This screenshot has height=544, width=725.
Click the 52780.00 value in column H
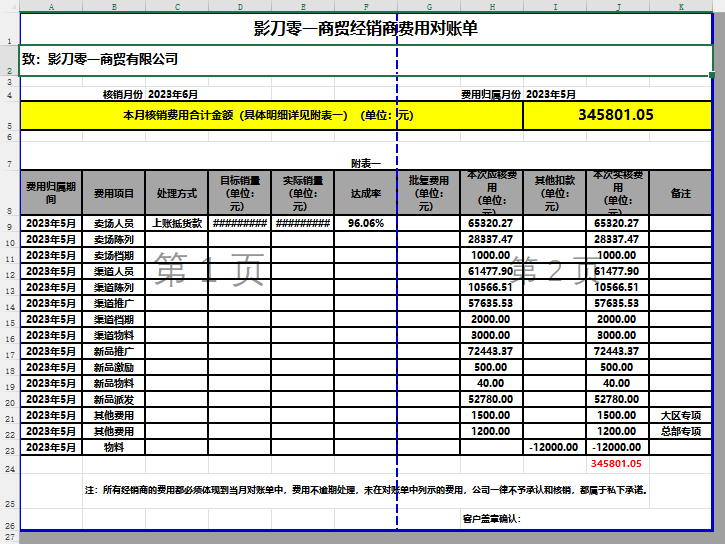[x=492, y=399]
